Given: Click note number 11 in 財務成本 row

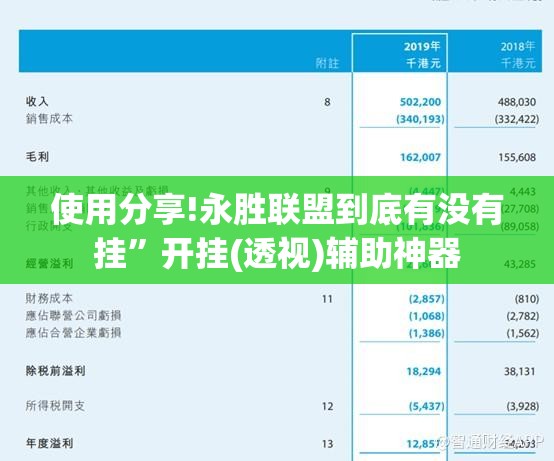Looking at the screenshot, I should (x=327, y=300).
